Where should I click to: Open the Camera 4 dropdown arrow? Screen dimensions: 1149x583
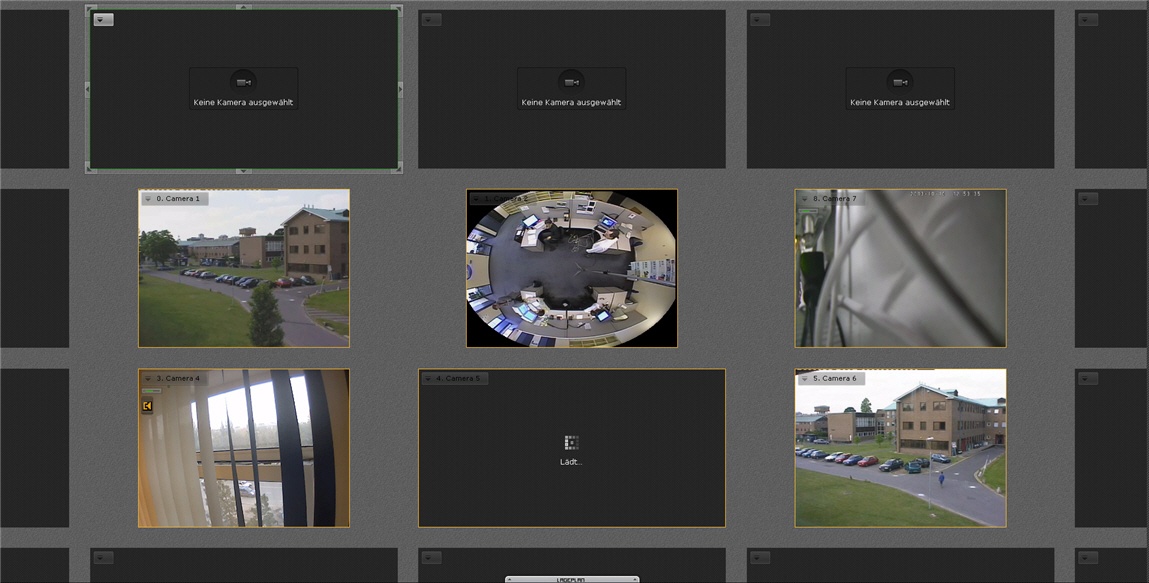(x=148, y=379)
